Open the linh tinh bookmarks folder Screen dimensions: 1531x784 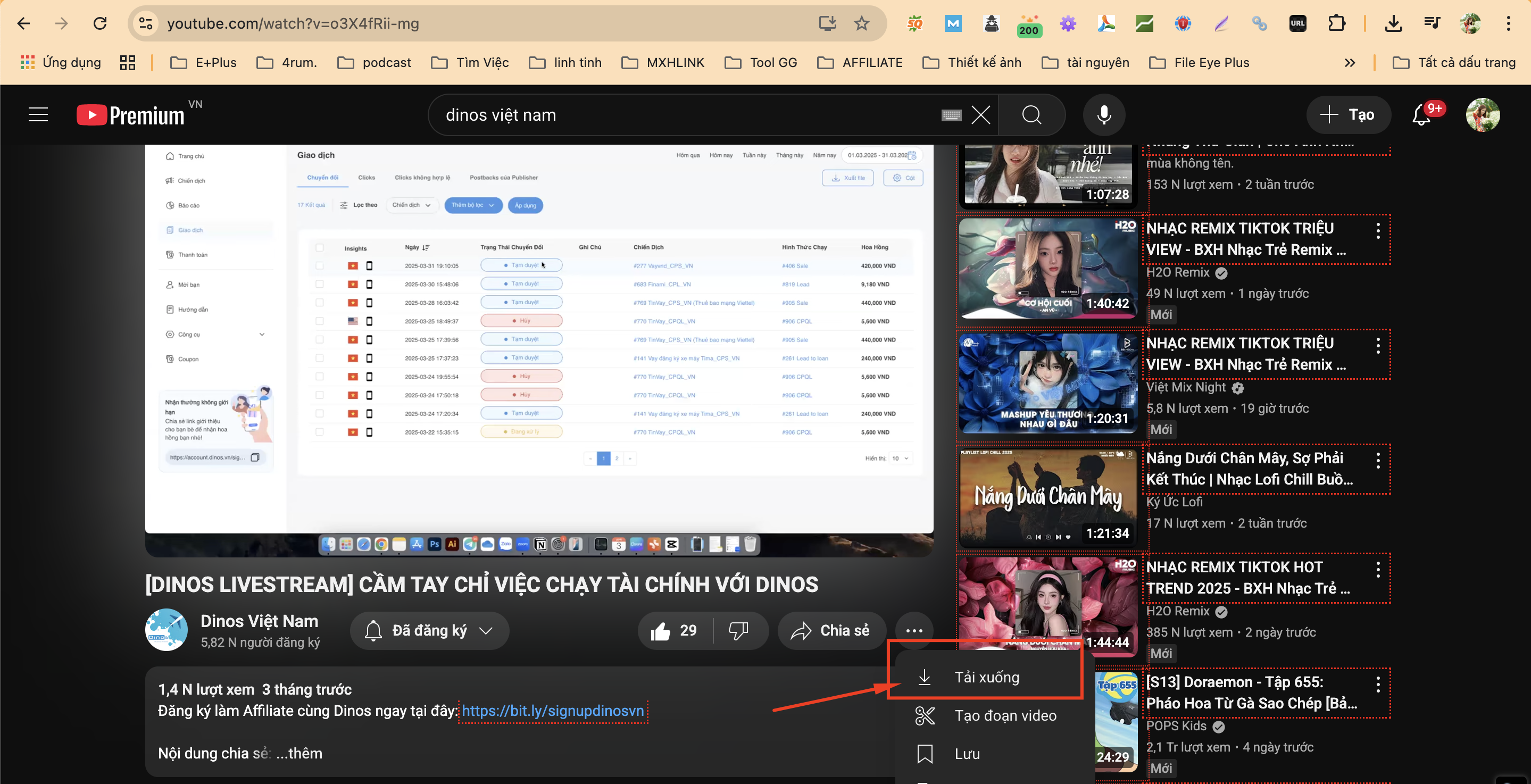tap(565, 62)
